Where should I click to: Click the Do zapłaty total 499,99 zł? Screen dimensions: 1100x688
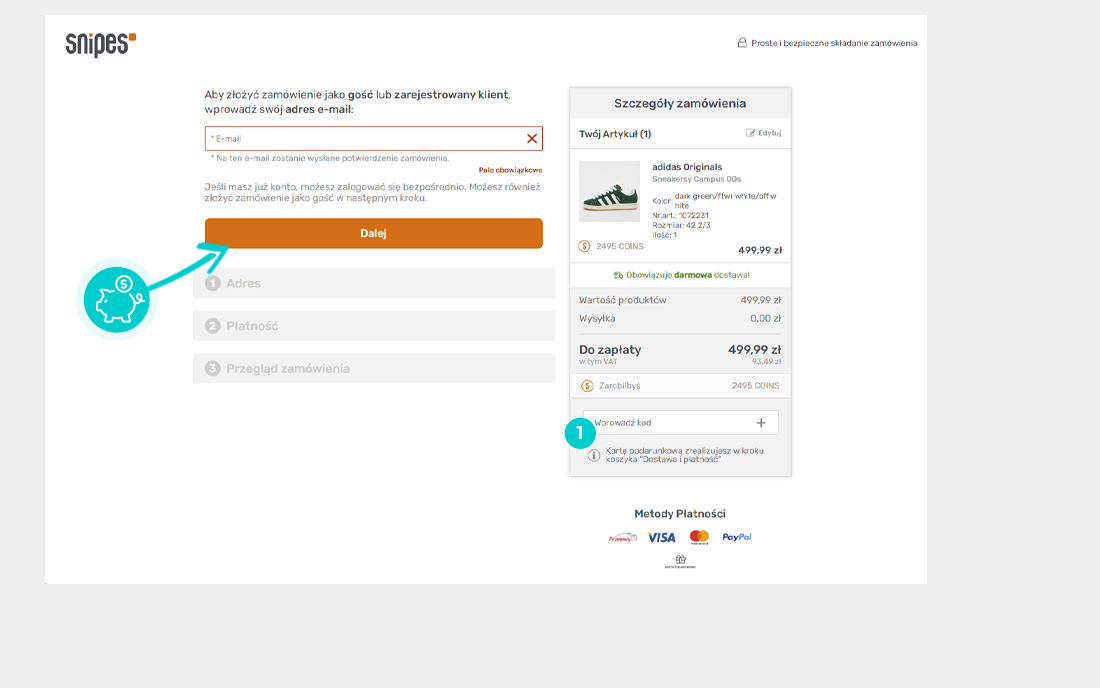[x=754, y=350]
